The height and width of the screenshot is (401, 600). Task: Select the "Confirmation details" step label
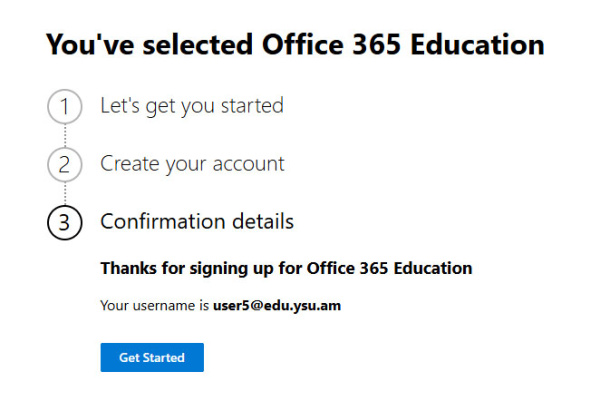click(x=197, y=221)
